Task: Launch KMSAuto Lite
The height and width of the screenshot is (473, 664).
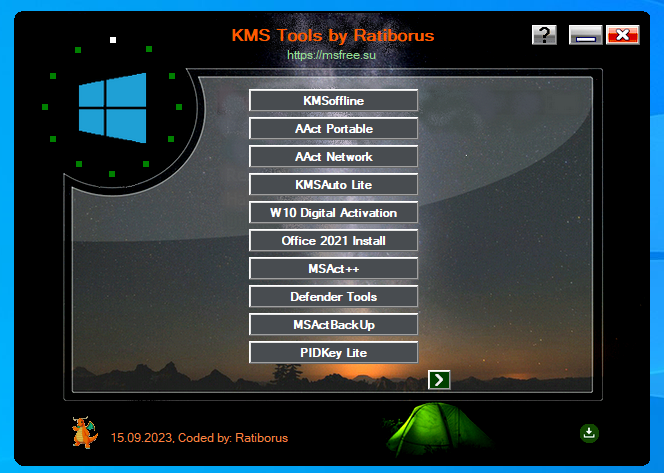Action: pyautogui.click(x=333, y=185)
